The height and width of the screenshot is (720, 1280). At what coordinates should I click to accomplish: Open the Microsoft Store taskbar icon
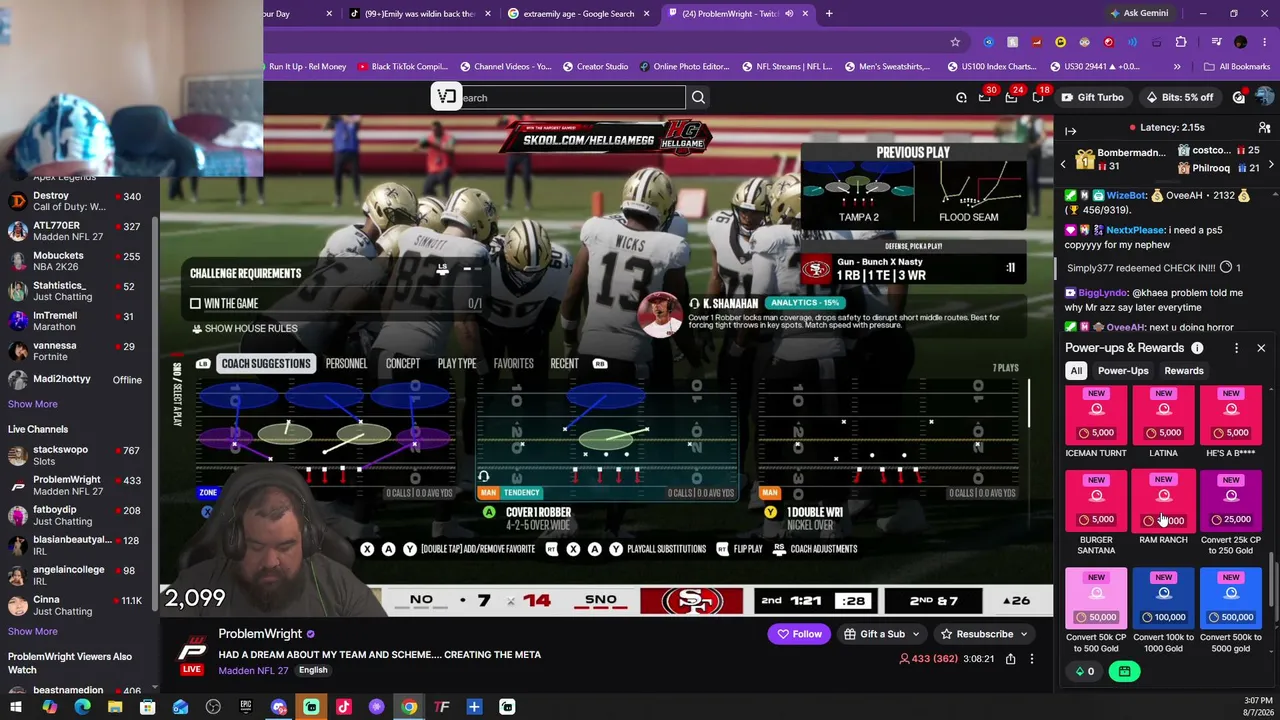point(148,707)
